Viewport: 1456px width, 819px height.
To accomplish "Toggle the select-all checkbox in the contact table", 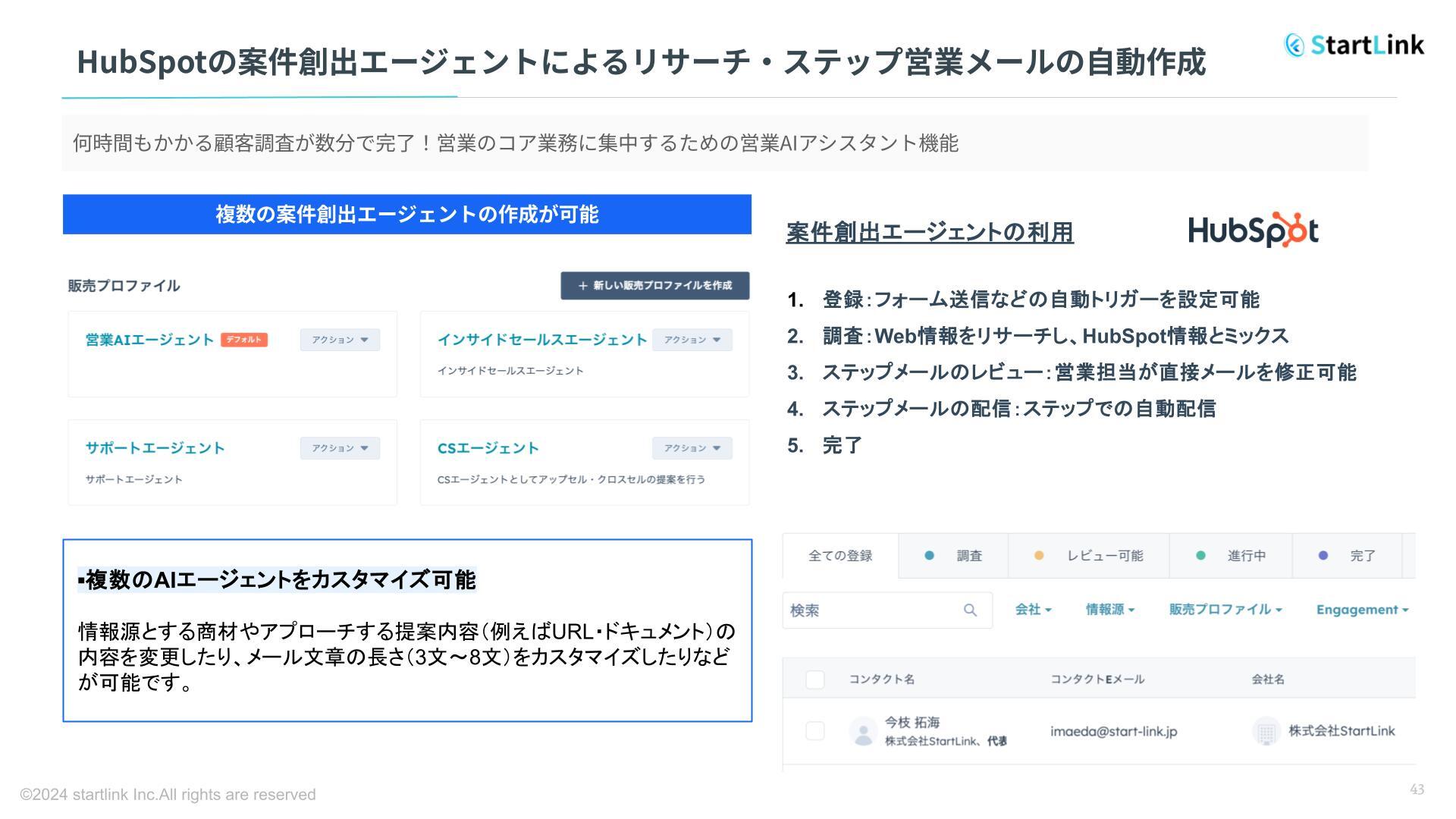I will tap(815, 680).
